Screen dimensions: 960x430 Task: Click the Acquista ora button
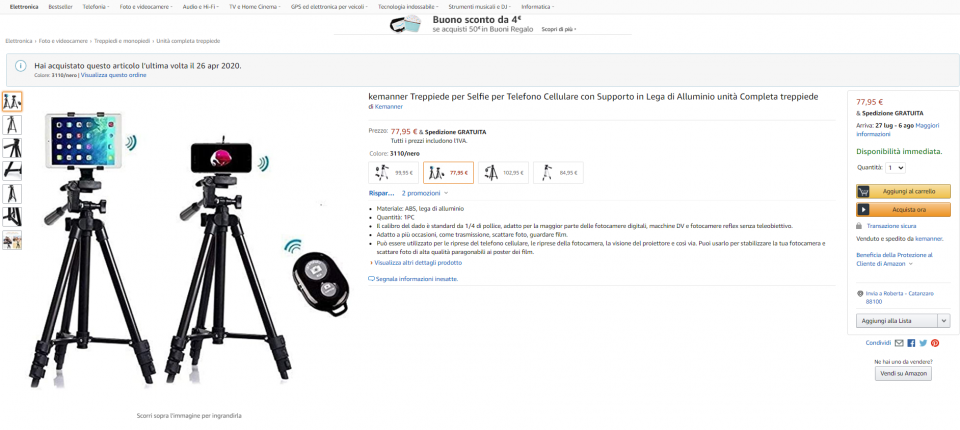[x=903, y=209]
